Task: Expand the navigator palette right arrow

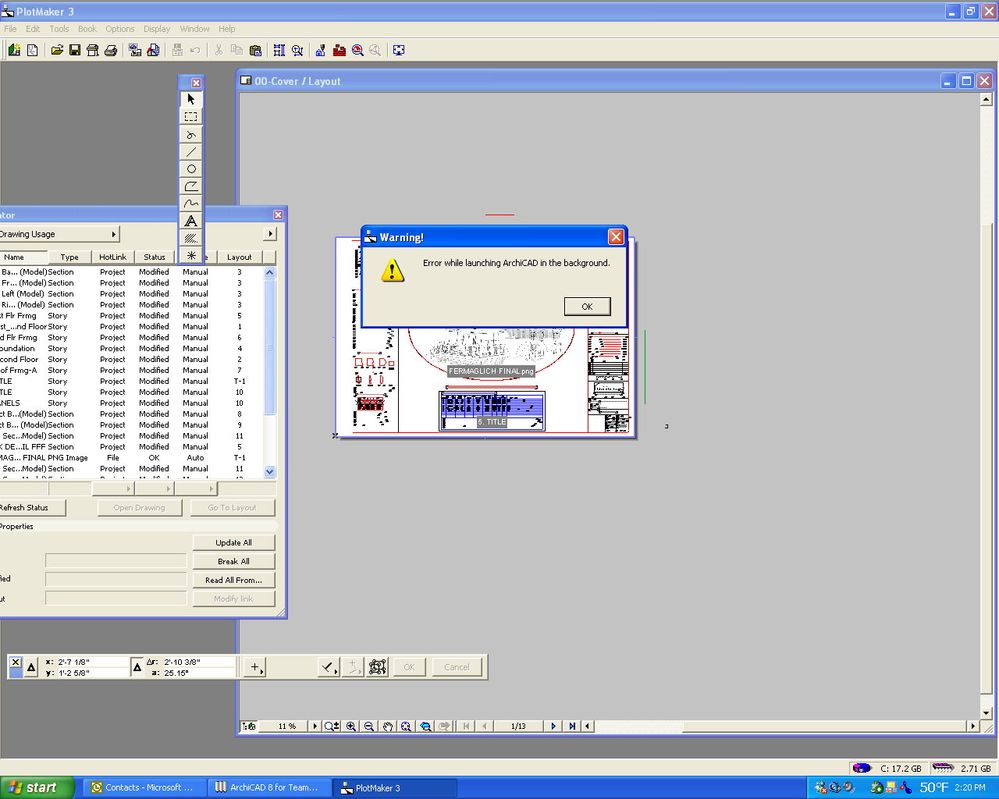Action: point(270,234)
